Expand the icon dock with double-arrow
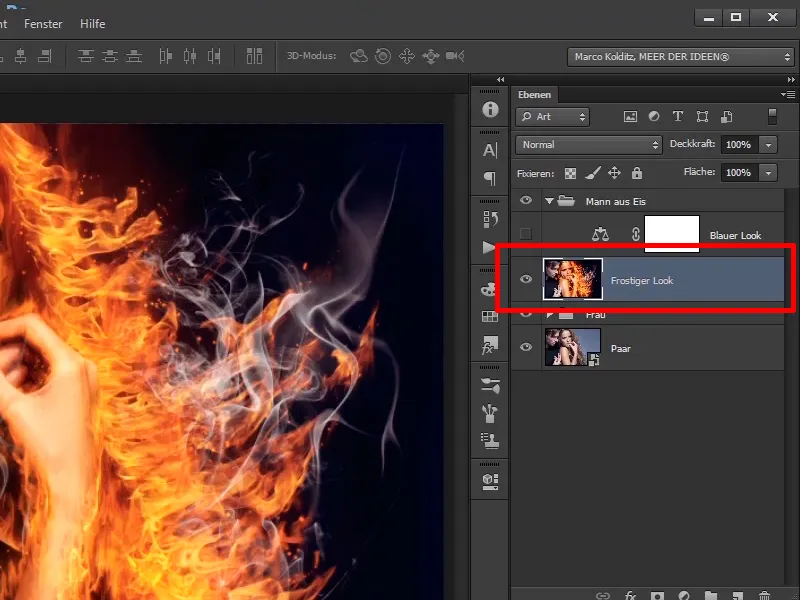 tap(501, 80)
